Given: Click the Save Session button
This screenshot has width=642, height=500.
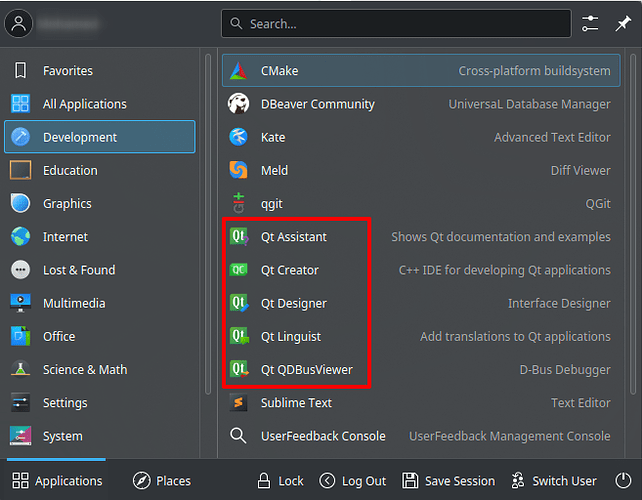Looking at the screenshot, I should [x=448, y=480].
